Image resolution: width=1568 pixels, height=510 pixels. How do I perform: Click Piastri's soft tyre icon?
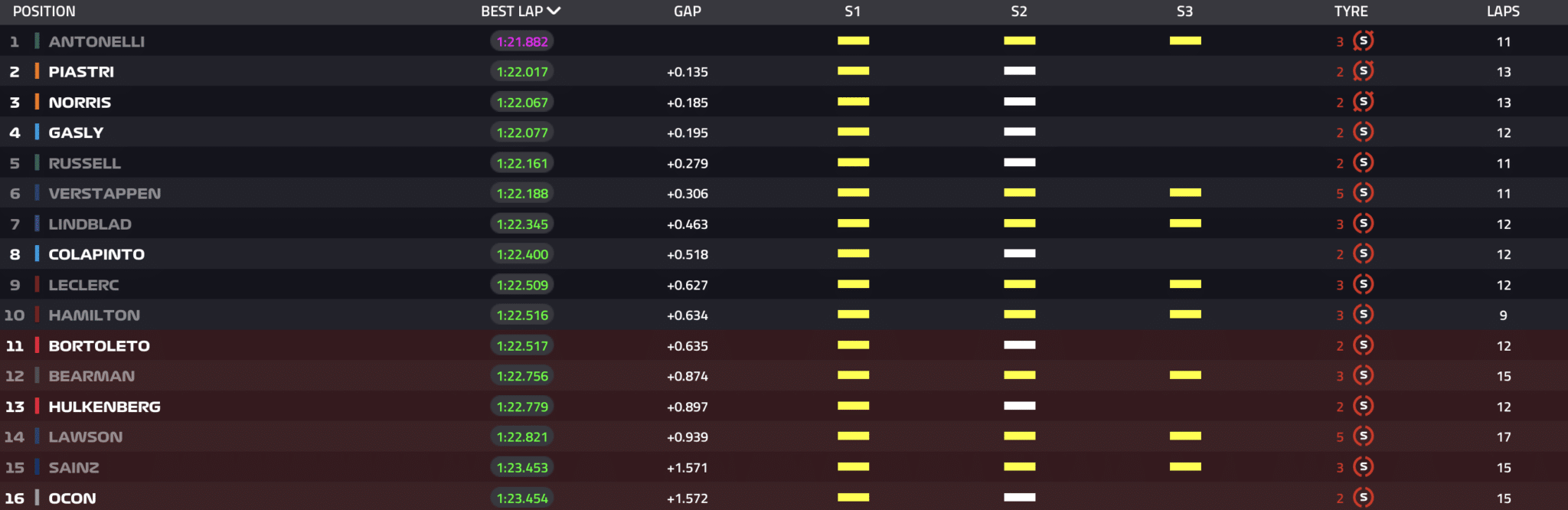coord(1364,71)
